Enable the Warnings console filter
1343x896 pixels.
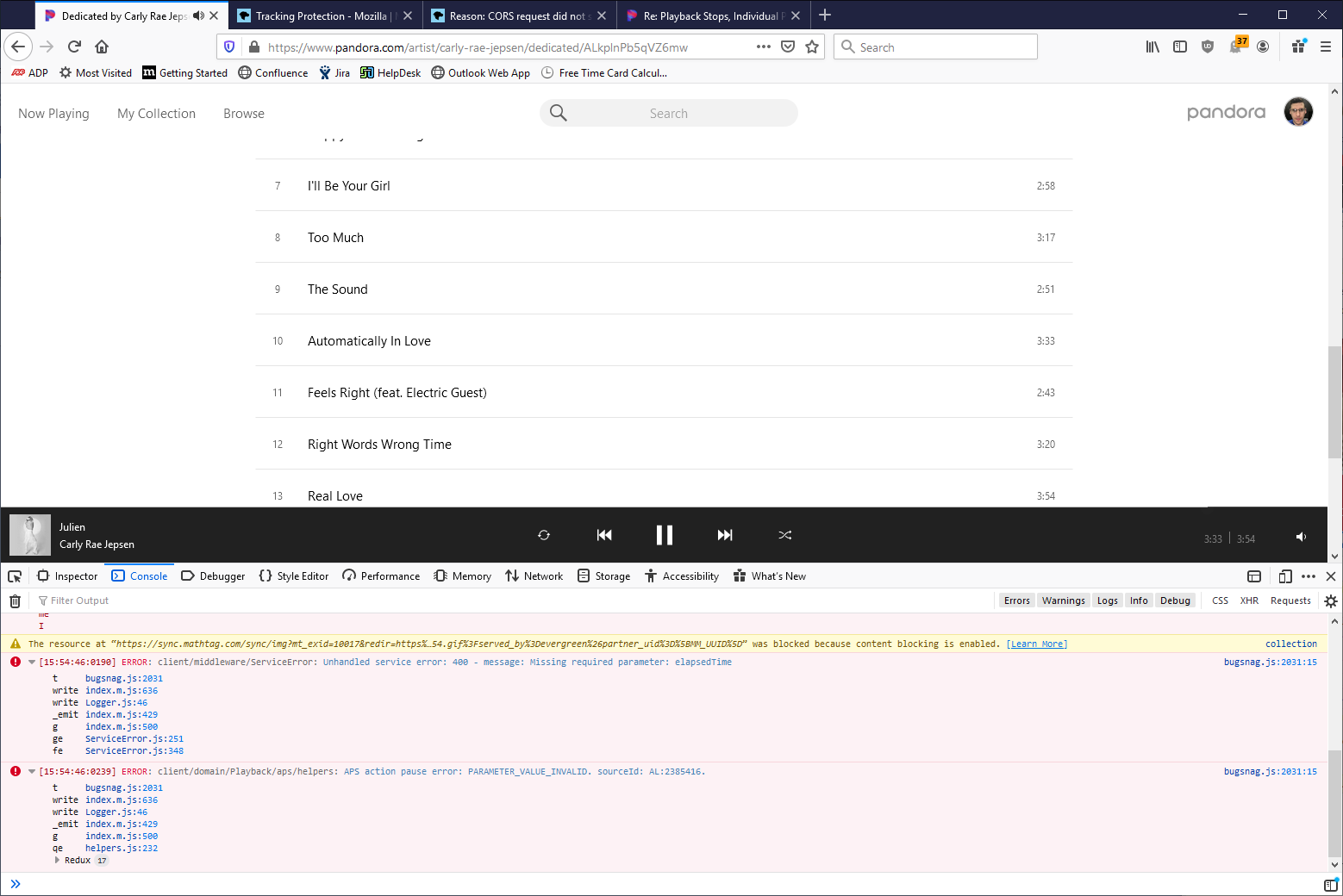tap(1063, 600)
